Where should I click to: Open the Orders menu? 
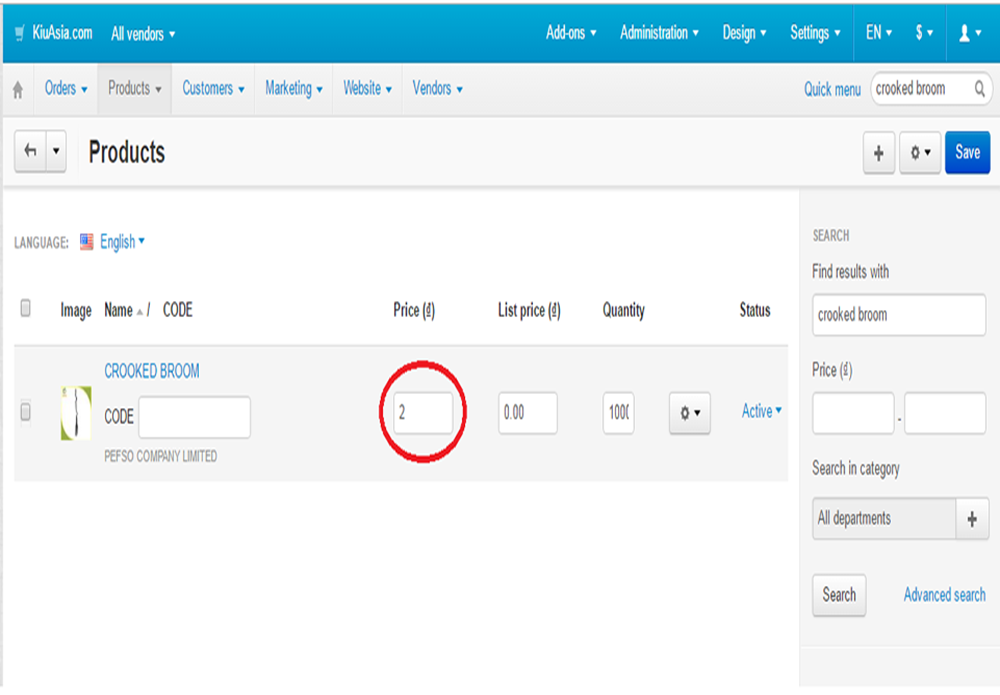coord(66,89)
